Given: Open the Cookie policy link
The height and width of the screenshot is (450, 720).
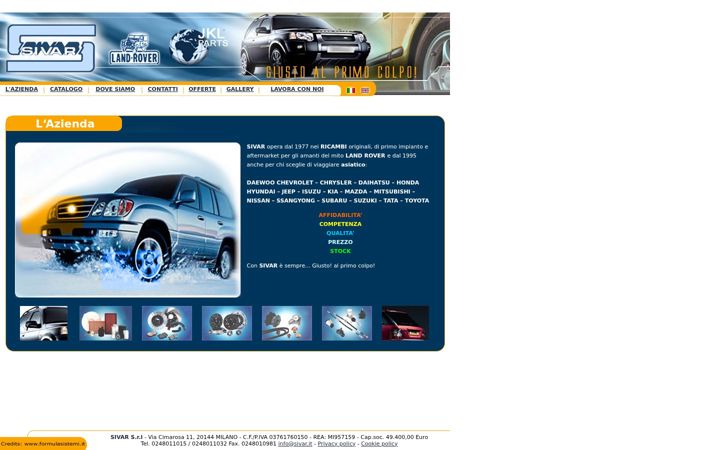Looking at the screenshot, I should 379,444.
